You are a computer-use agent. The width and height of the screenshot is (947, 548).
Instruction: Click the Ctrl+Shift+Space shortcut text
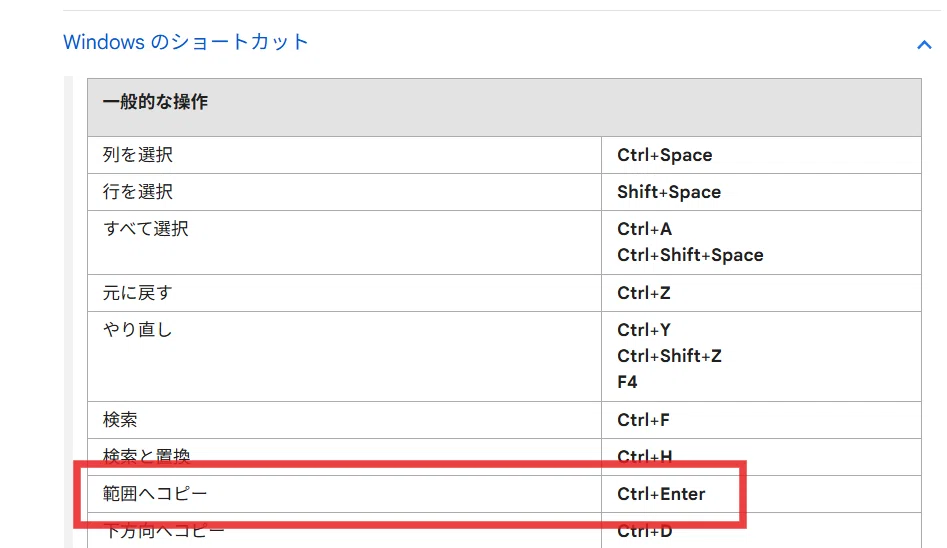click(690, 255)
